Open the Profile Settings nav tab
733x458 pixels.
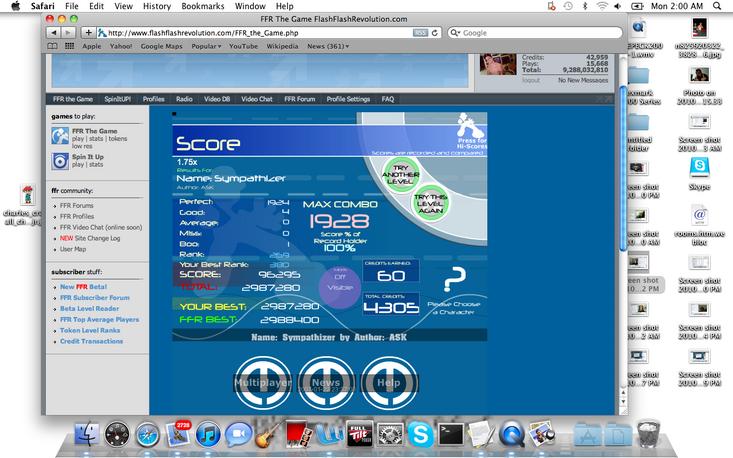pyautogui.click(x=348, y=99)
